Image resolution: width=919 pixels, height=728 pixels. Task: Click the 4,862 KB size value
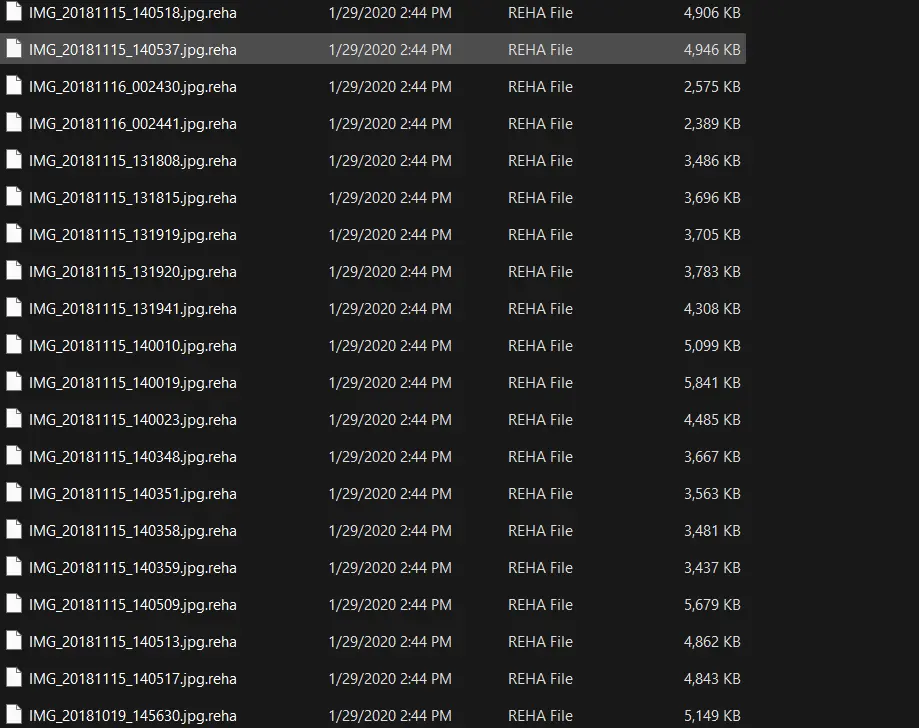pyautogui.click(x=712, y=642)
